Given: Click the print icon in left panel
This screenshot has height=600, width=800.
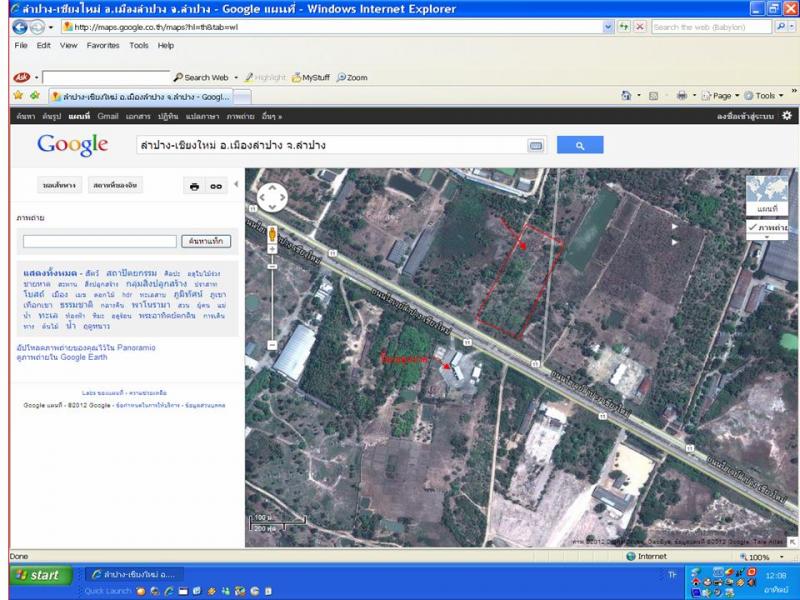Looking at the screenshot, I should [195, 186].
